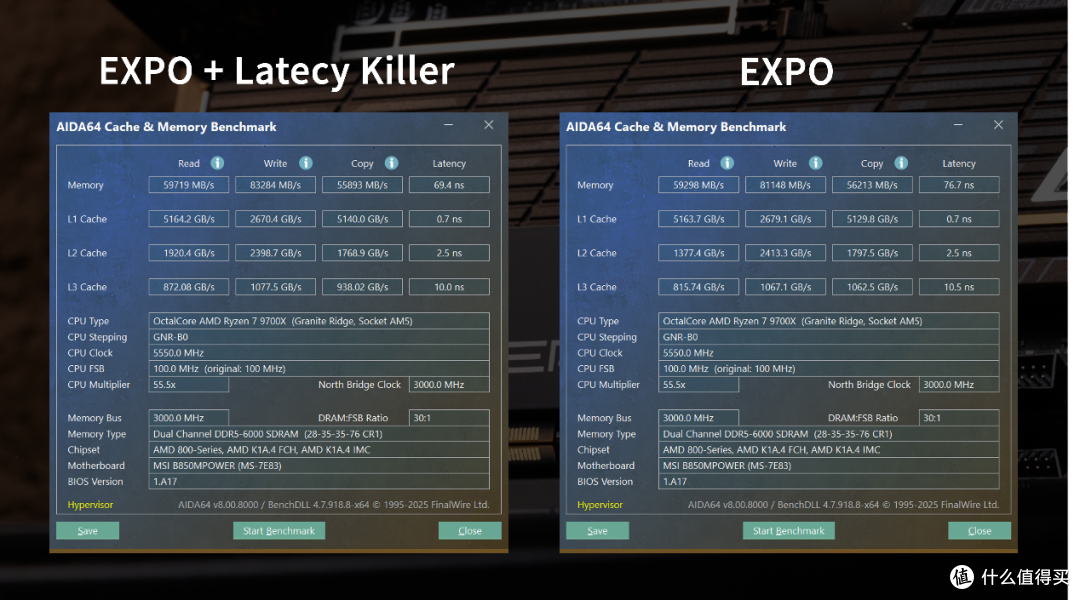Click Chipset AMD 800-Series field, right window
This screenshot has width=1080, height=600.
829,450
